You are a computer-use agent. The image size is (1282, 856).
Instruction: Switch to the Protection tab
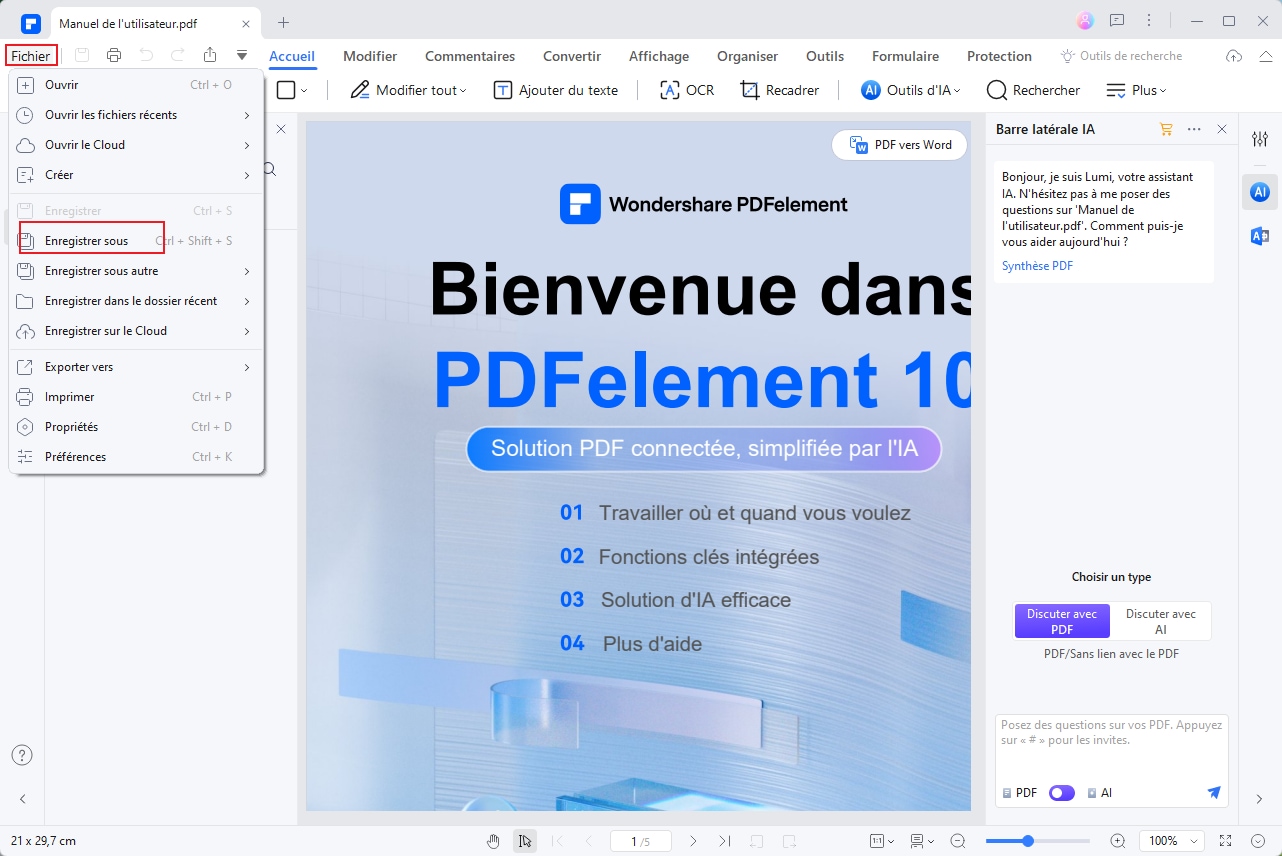click(x=999, y=56)
